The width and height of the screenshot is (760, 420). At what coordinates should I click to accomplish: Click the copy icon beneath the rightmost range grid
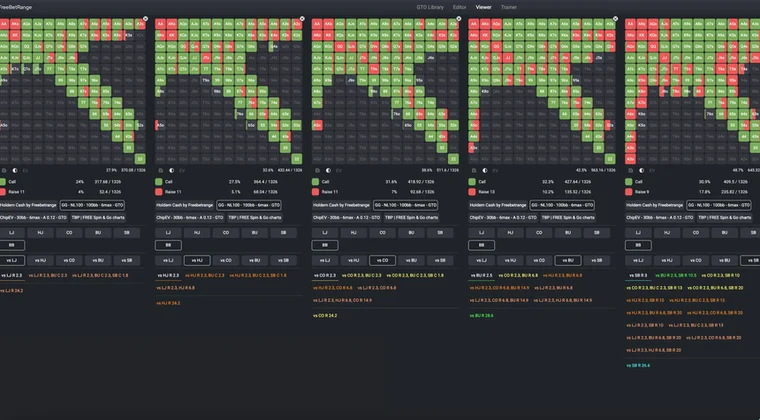pos(631,171)
